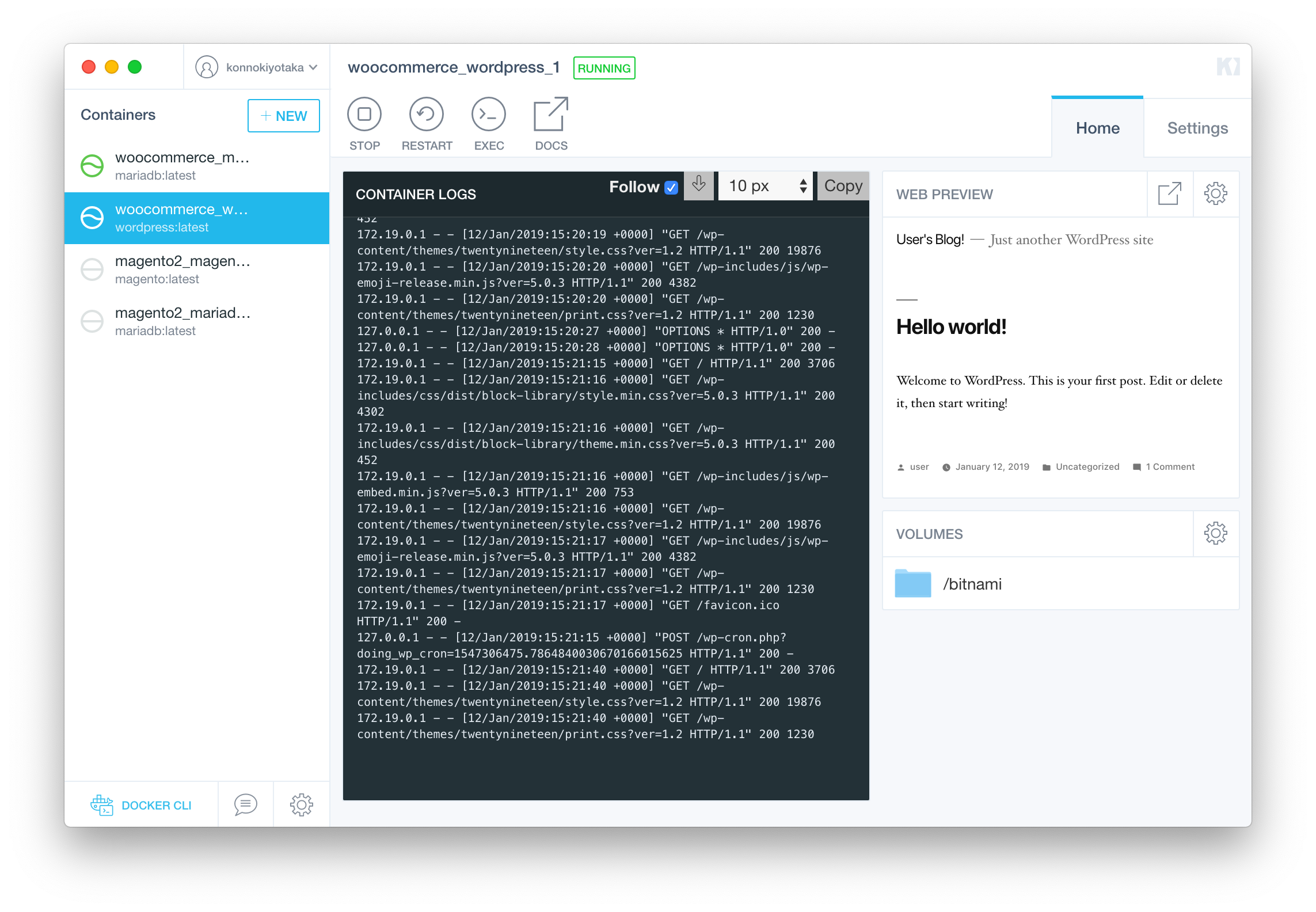Open Volumes gear settings

1215,534
